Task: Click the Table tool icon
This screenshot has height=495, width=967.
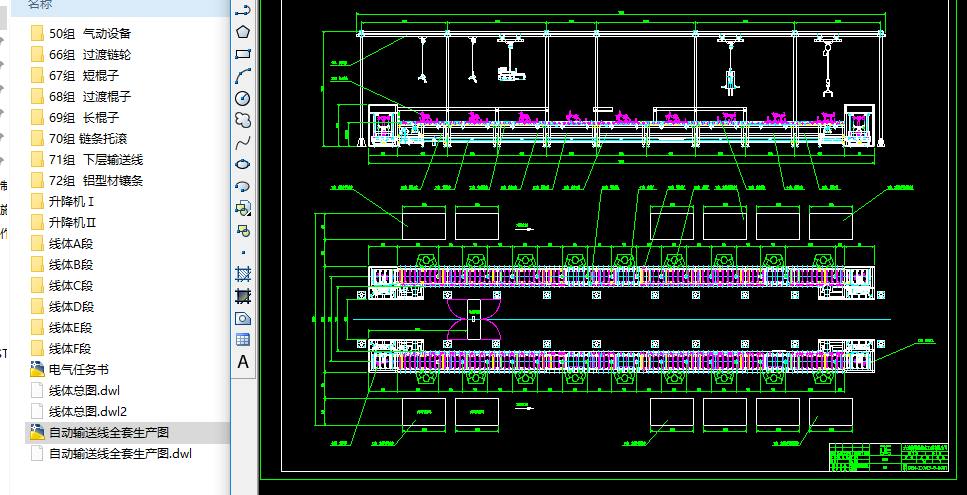Action: point(243,340)
